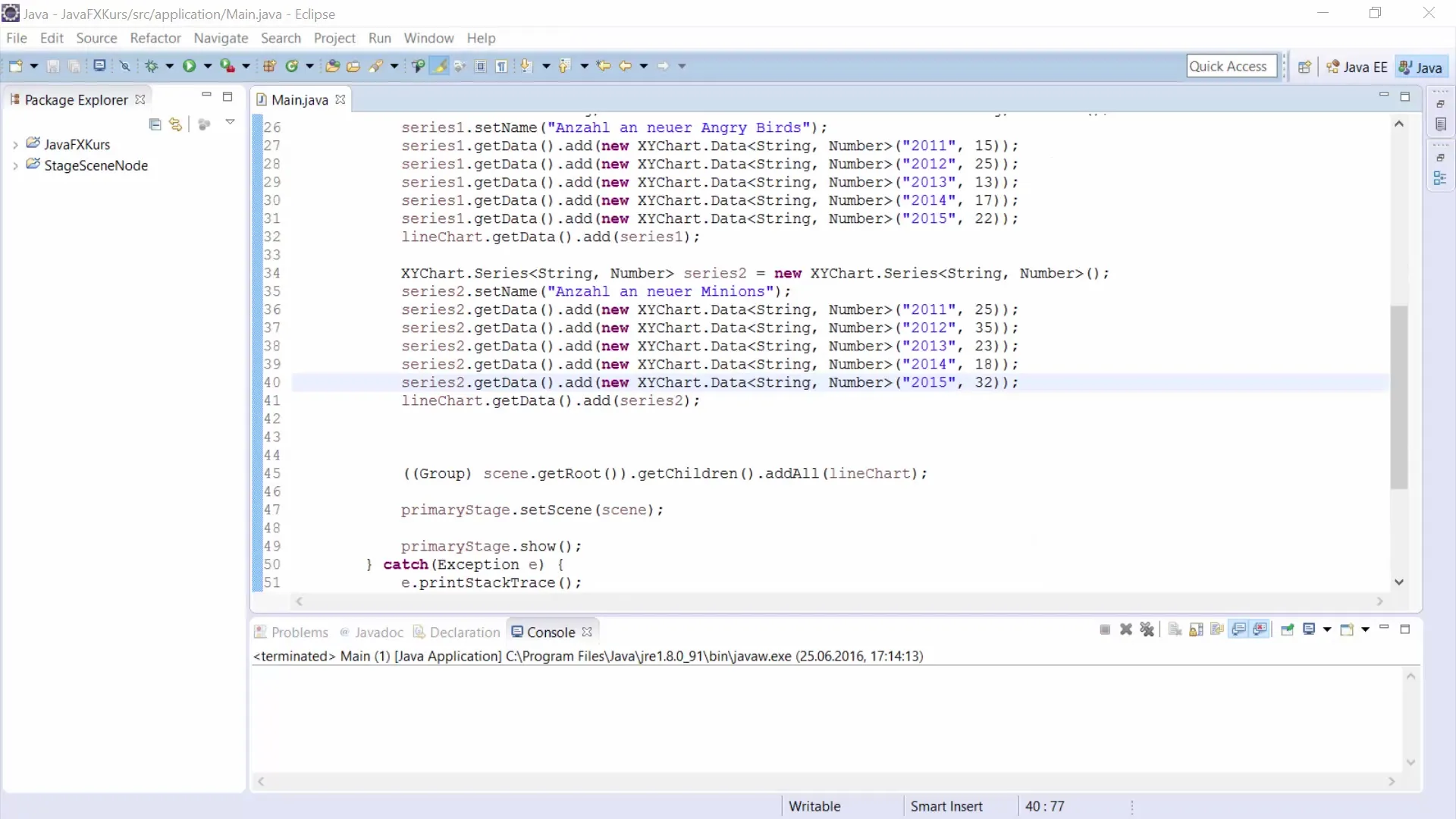The width and height of the screenshot is (1456, 819).
Task: Open the Source menu
Action: tap(96, 38)
